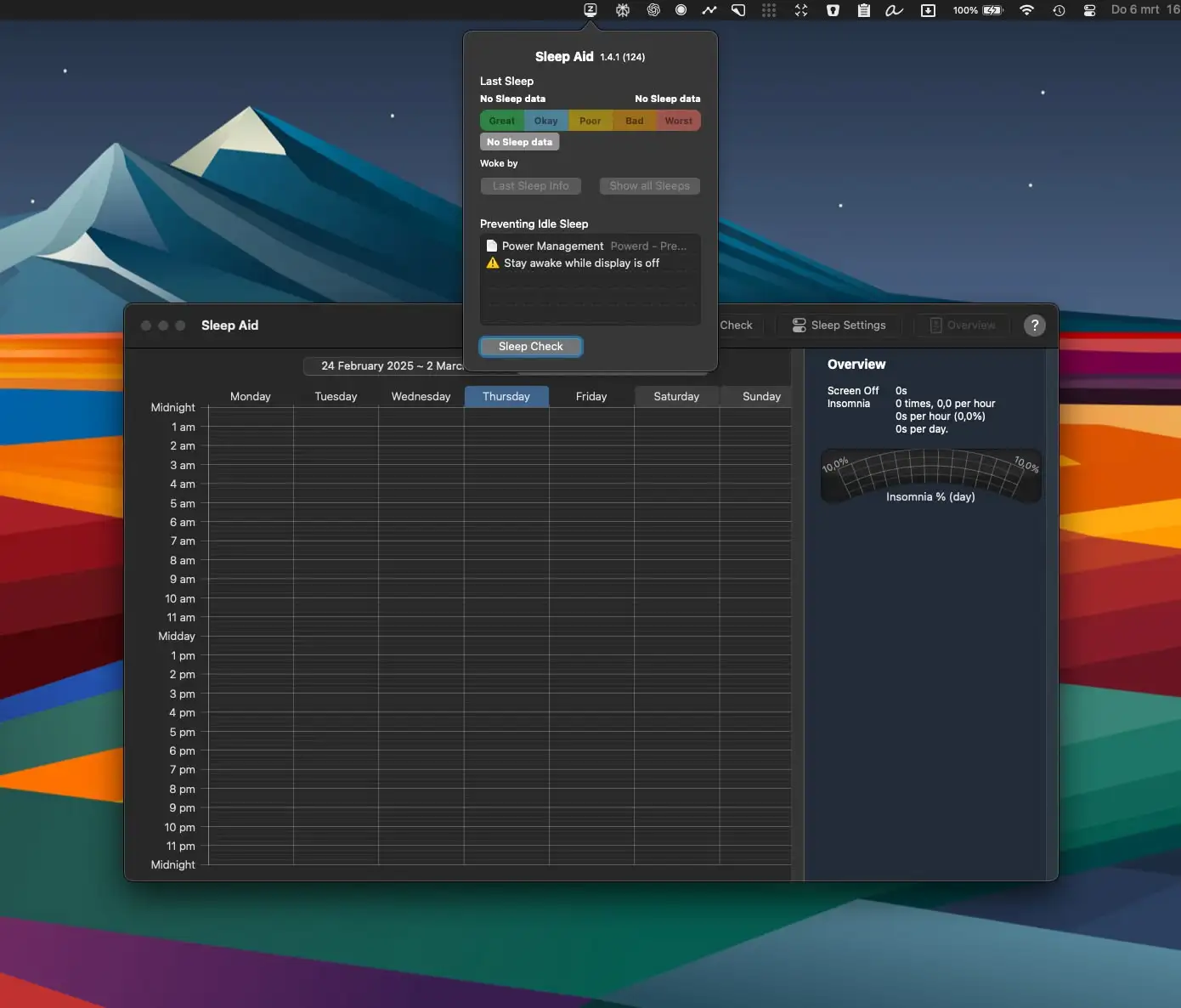Screen dimensions: 1181x1008
Task: Open the shield keyhole menu bar icon
Action: [833, 10]
